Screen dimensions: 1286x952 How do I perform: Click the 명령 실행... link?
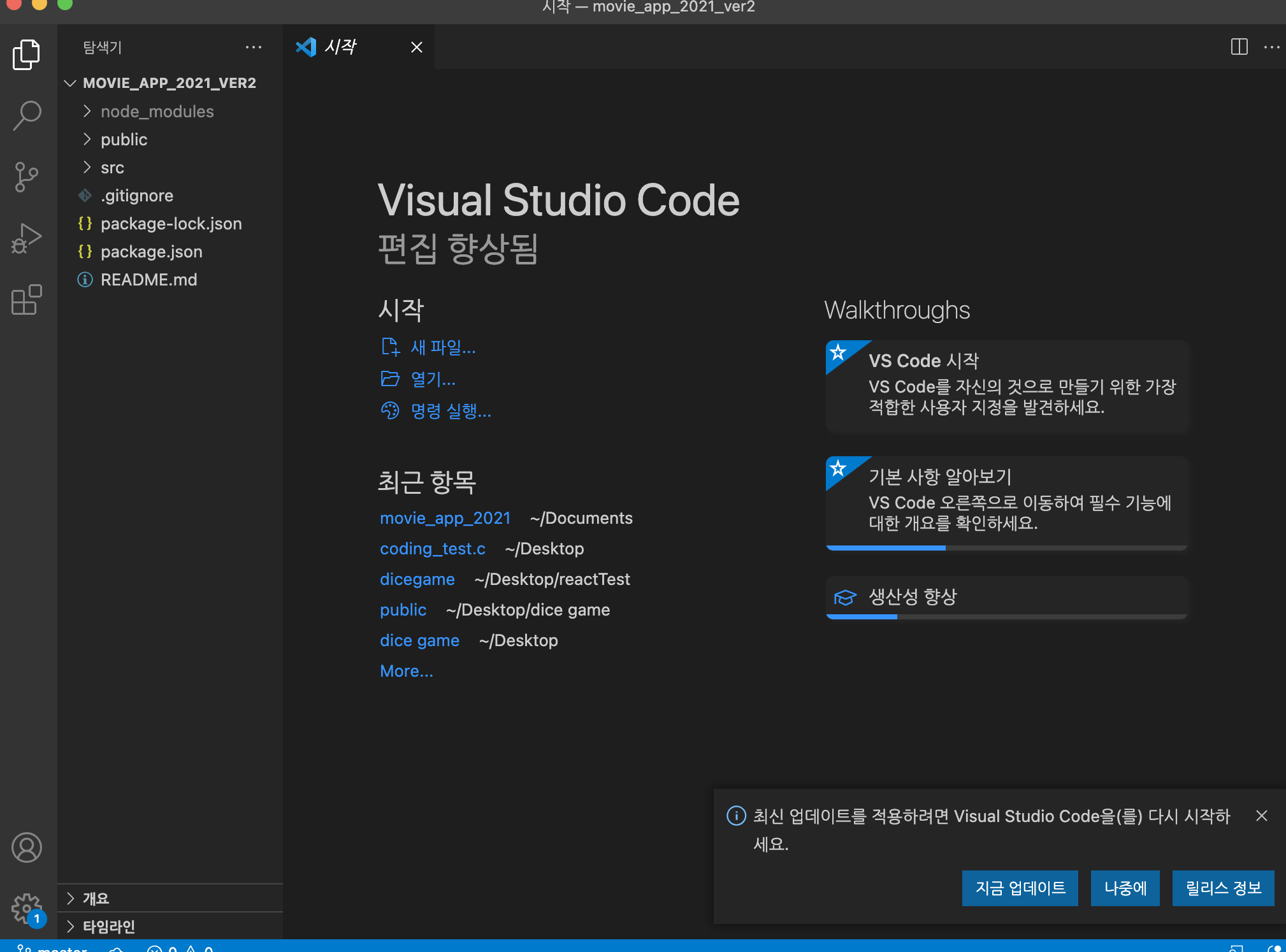pos(451,411)
